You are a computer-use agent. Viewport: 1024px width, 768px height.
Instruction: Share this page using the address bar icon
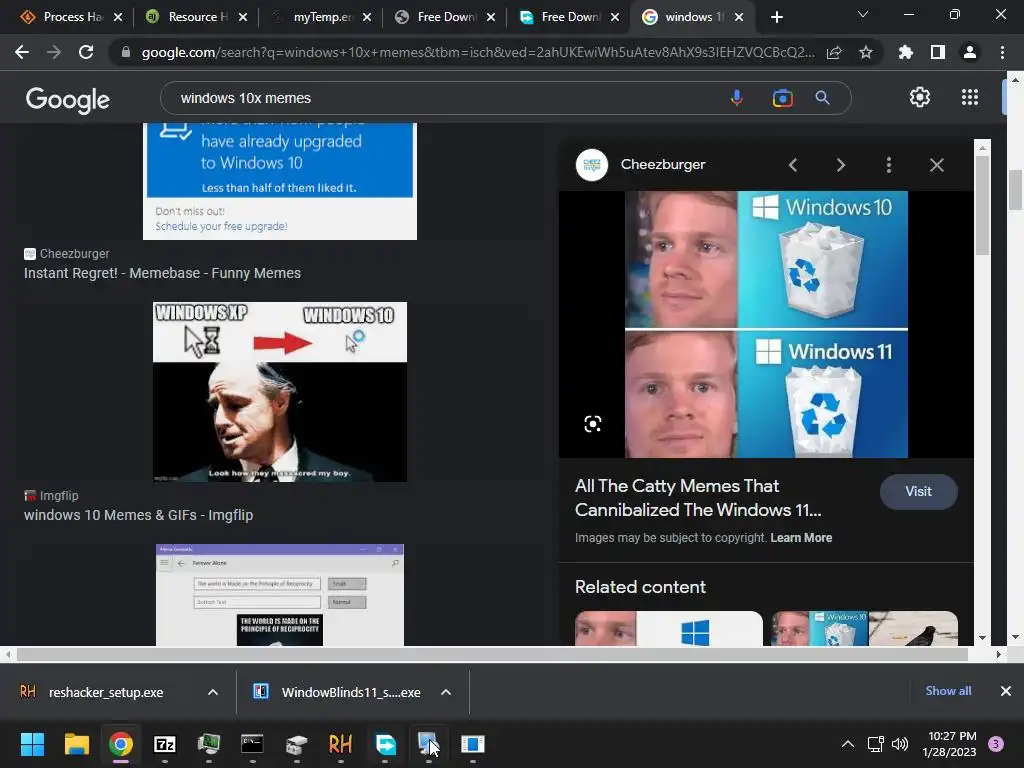click(x=834, y=53)
